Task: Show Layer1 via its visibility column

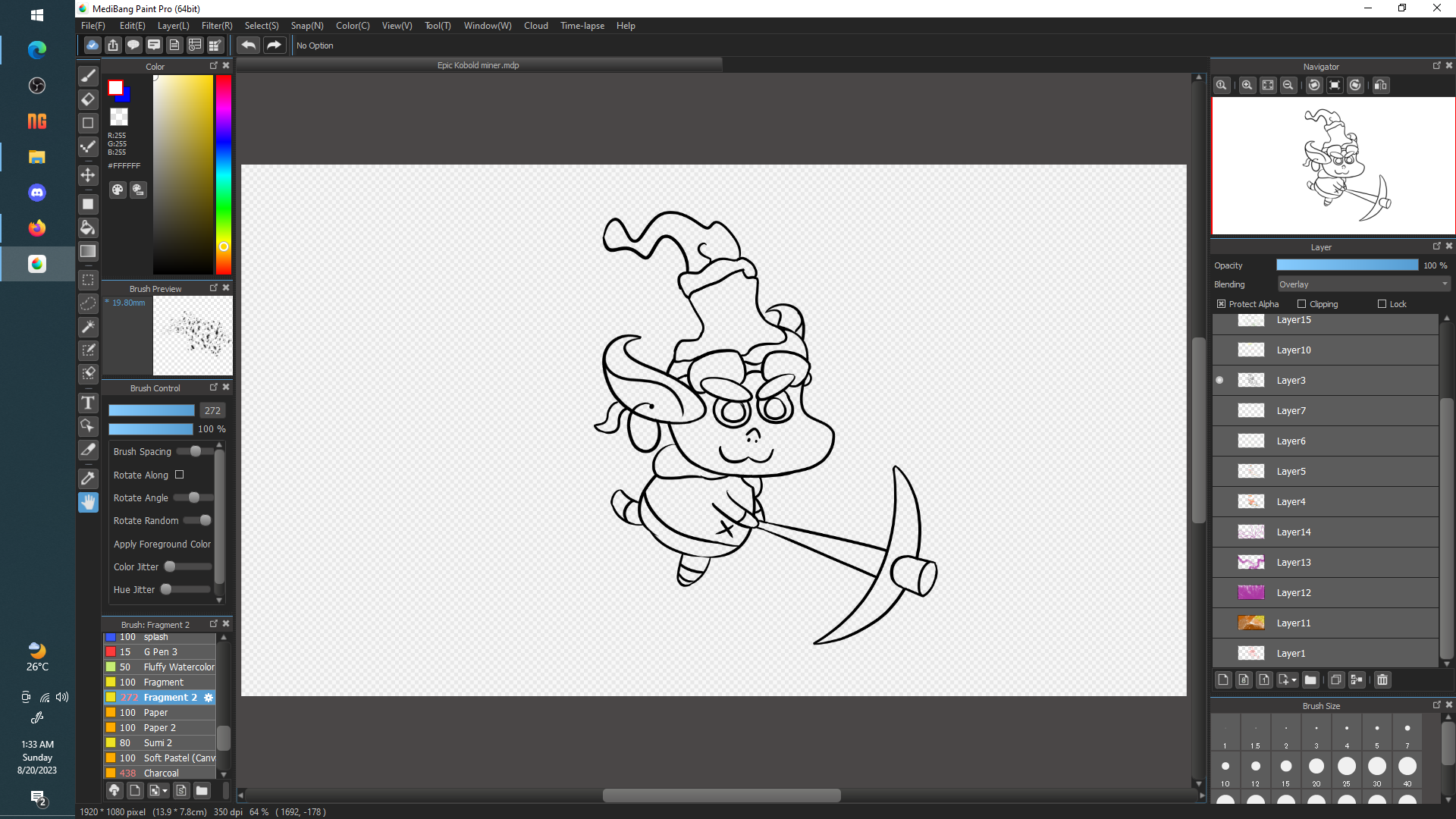Action: coord(1219,654)
